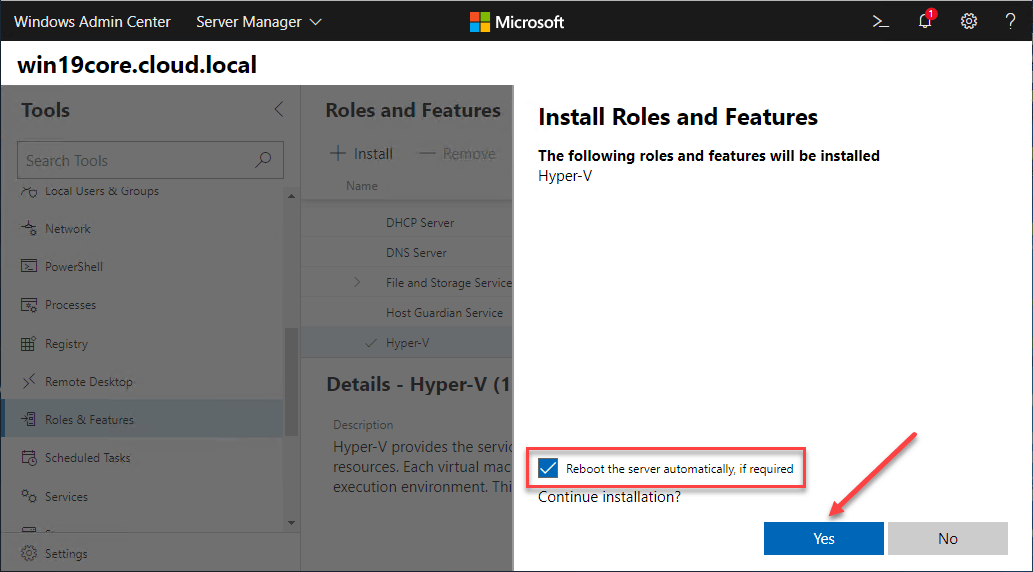This screenshot has width=1033, height=572.
Task: Click the Microsoft logo
Action: [517, 22]
